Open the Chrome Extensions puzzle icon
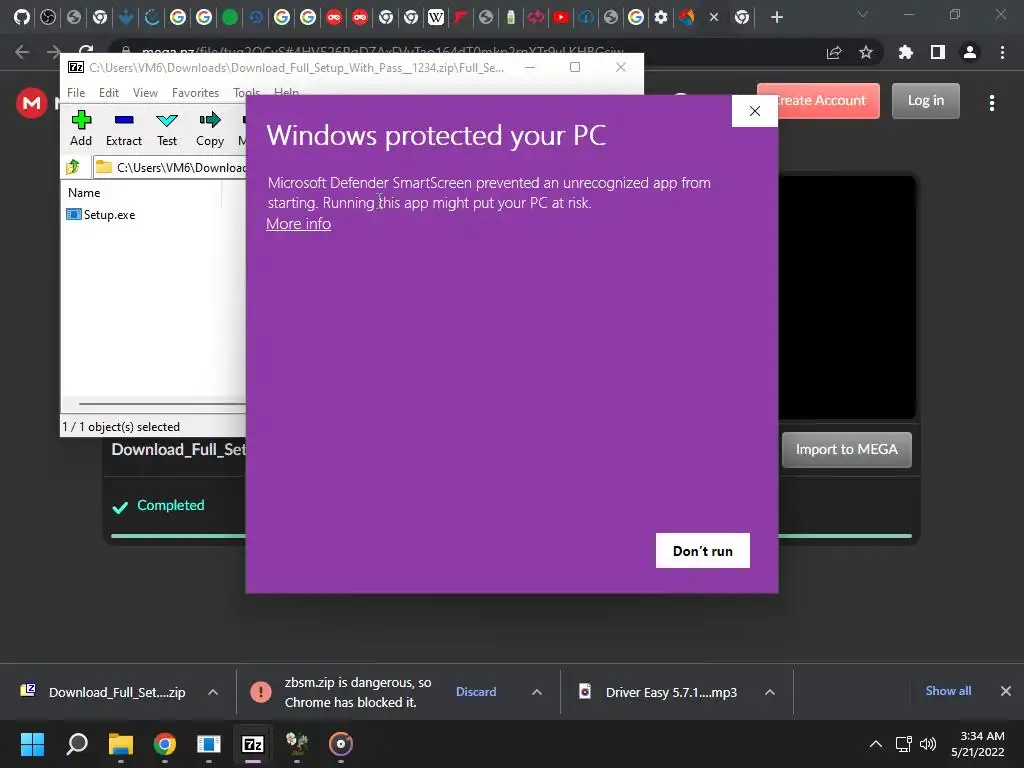Viewport: 1024px width, 768px height. [x=905, y=52]
